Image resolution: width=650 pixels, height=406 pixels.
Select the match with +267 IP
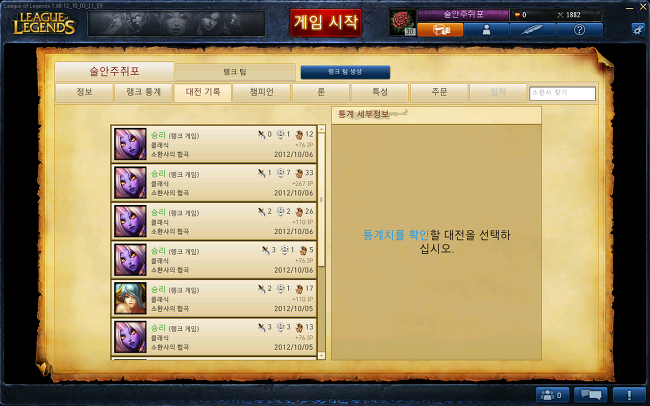click(214, 182)
